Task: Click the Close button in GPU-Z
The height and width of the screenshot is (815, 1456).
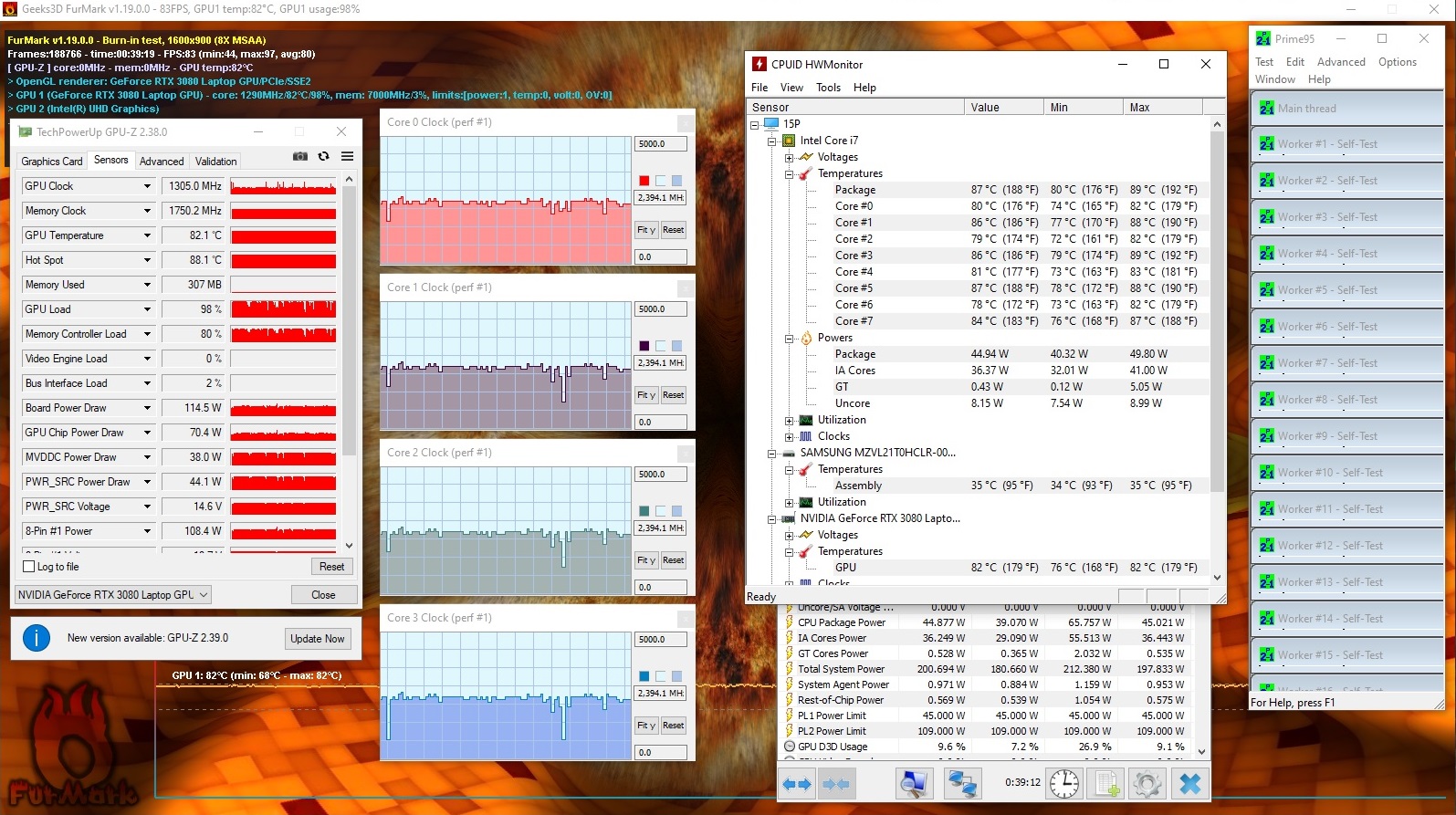Action: [323, 595]
